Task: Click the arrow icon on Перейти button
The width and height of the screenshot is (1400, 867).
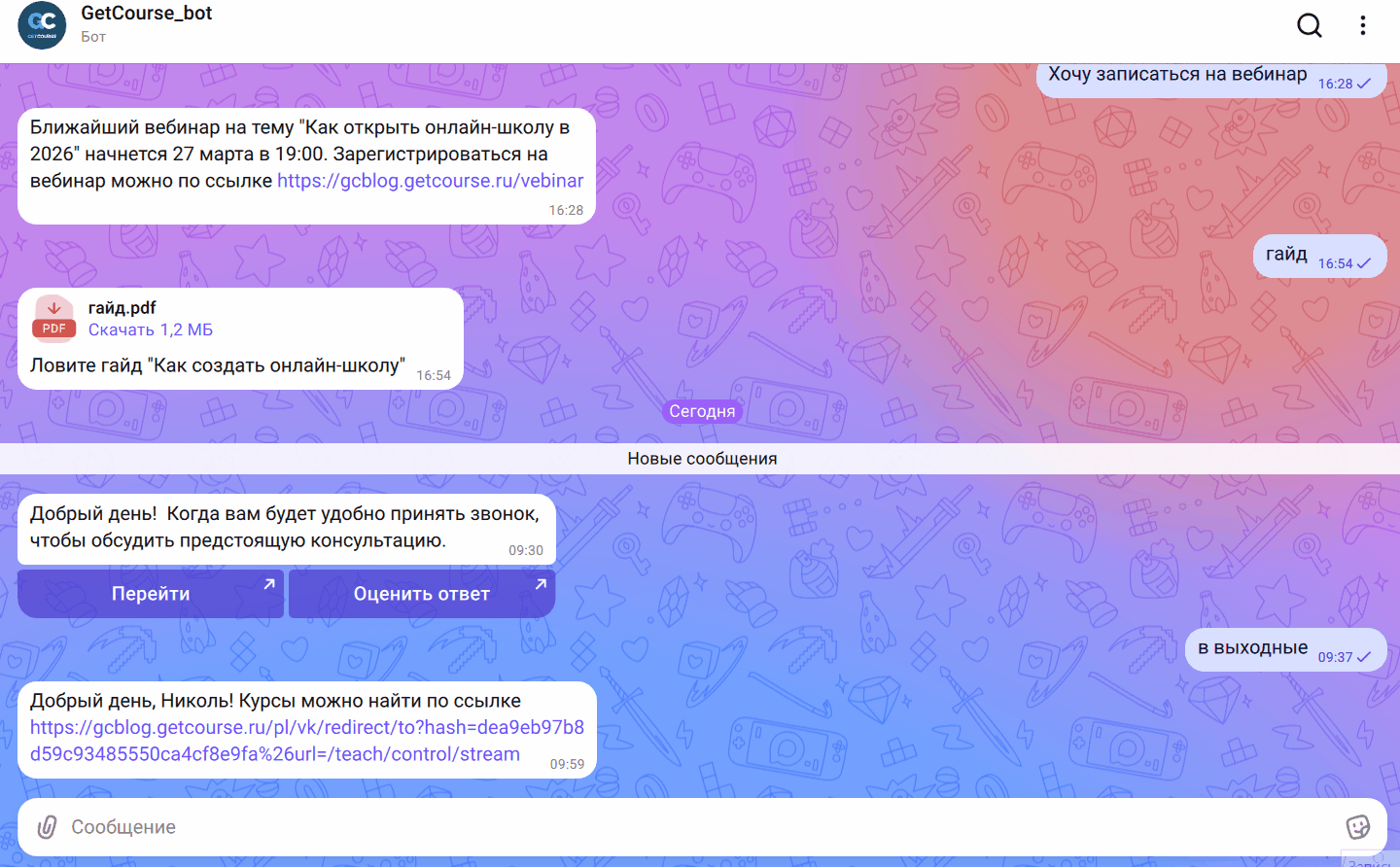Action: [x=269, y=583]
